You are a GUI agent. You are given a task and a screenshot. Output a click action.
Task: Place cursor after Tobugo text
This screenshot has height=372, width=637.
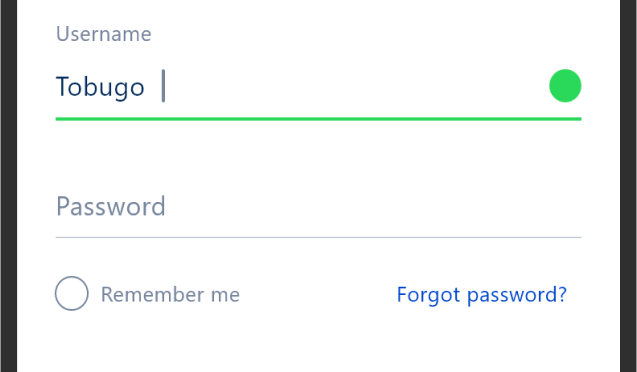(152, 87)
